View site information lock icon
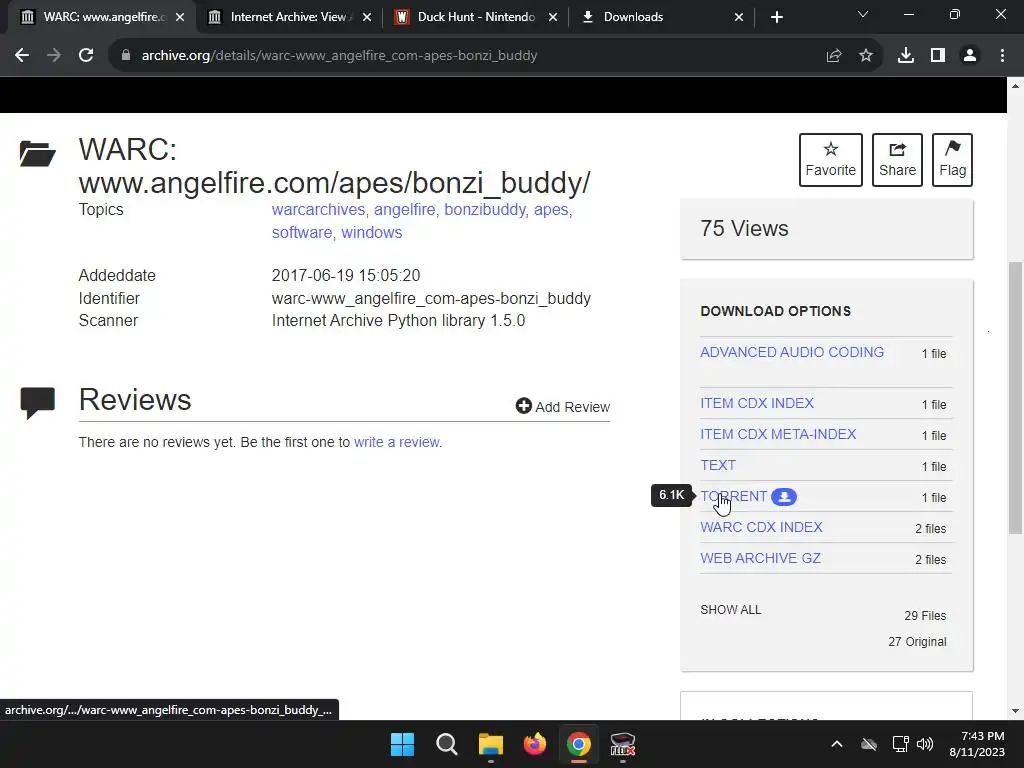 pyautogui.click(x=126, y=56)
